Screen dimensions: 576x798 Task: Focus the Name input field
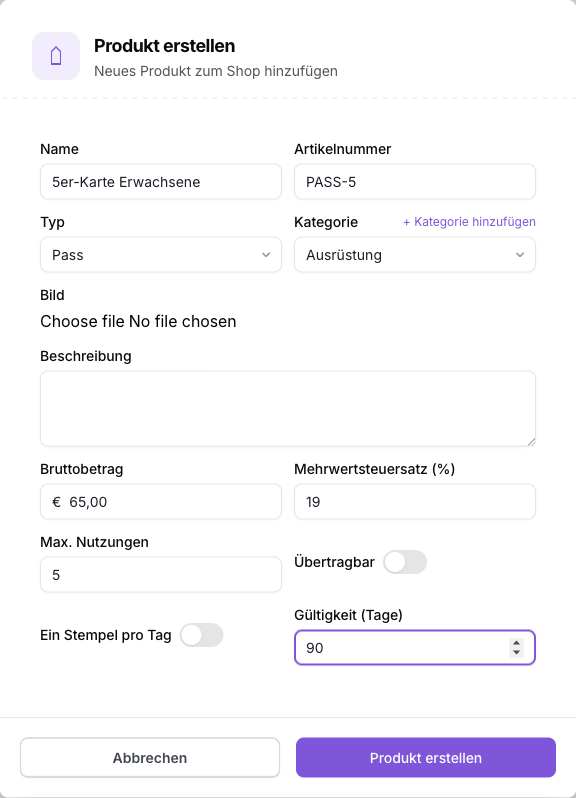[x=161, y=182]
